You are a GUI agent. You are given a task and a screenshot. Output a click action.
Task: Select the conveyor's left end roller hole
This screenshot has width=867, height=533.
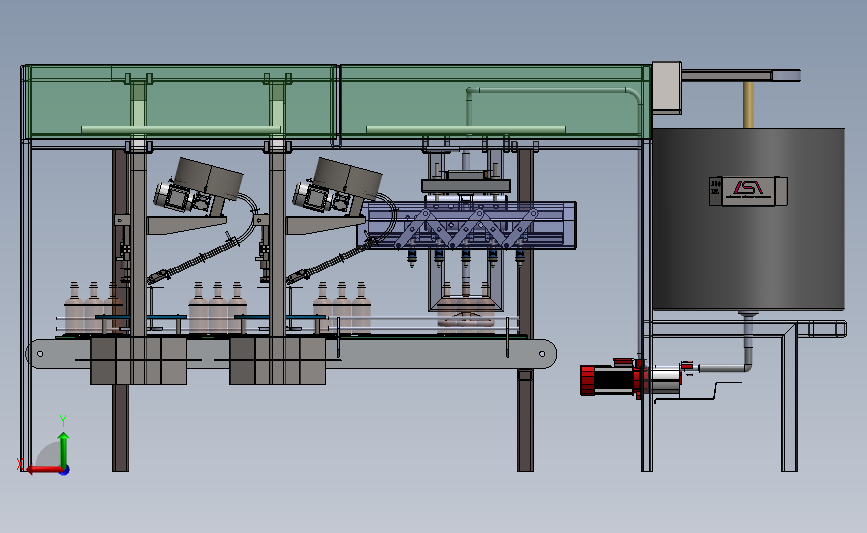click(40, 354)
